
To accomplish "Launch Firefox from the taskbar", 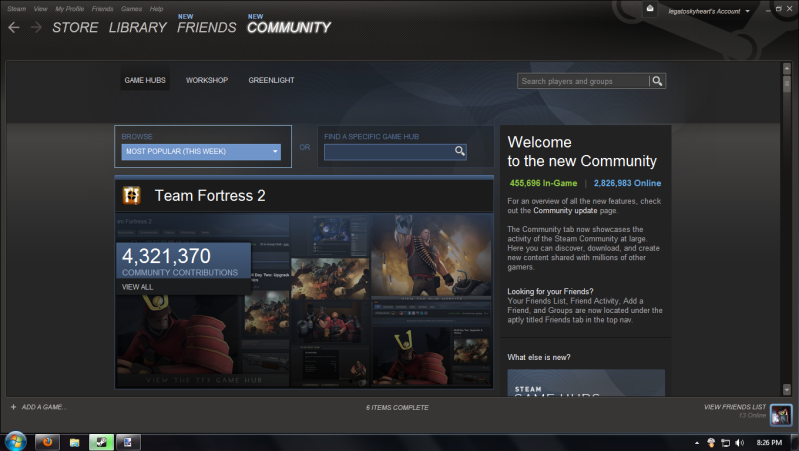I will click(x=47, y=442).
